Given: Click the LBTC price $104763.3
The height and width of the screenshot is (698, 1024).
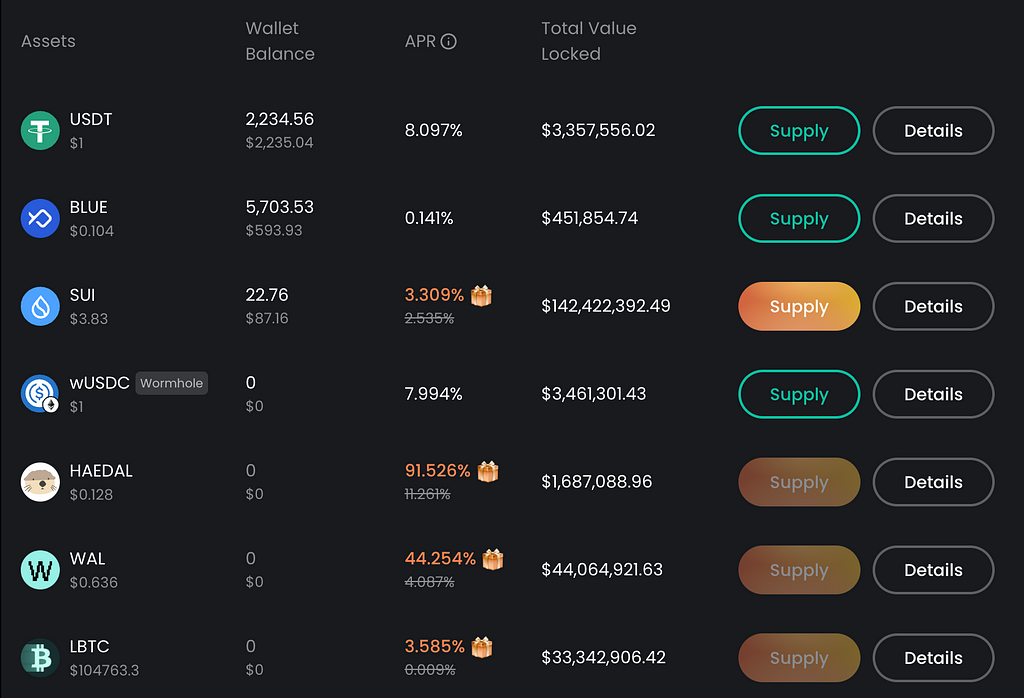Looking at the screenshot, I should tap(104, 671).
